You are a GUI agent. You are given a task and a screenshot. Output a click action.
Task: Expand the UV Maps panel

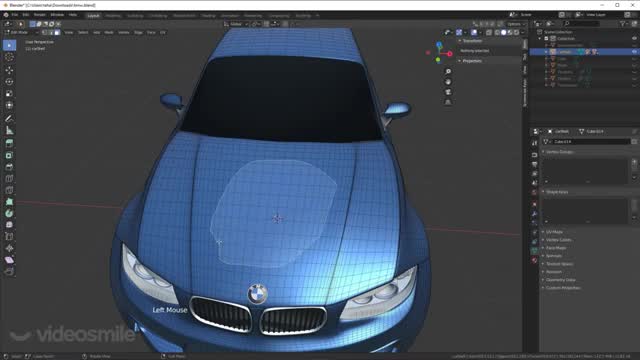[x=554, y=232]
